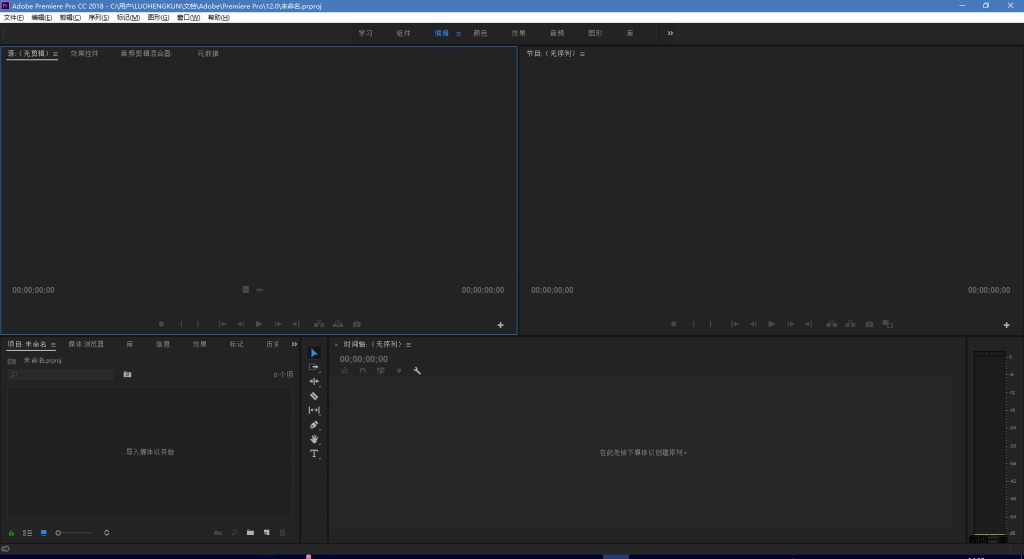Activate the Track Select Forward tool
1024x559 pixels.
[314, 367]
